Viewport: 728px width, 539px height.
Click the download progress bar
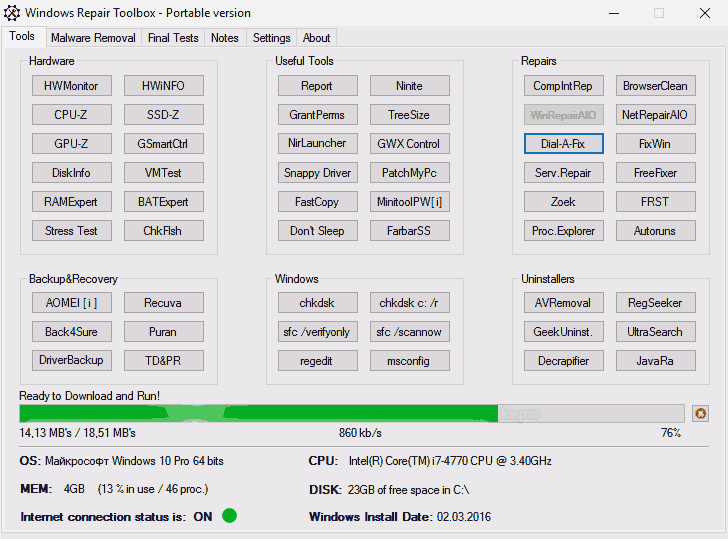pos(351,413)
